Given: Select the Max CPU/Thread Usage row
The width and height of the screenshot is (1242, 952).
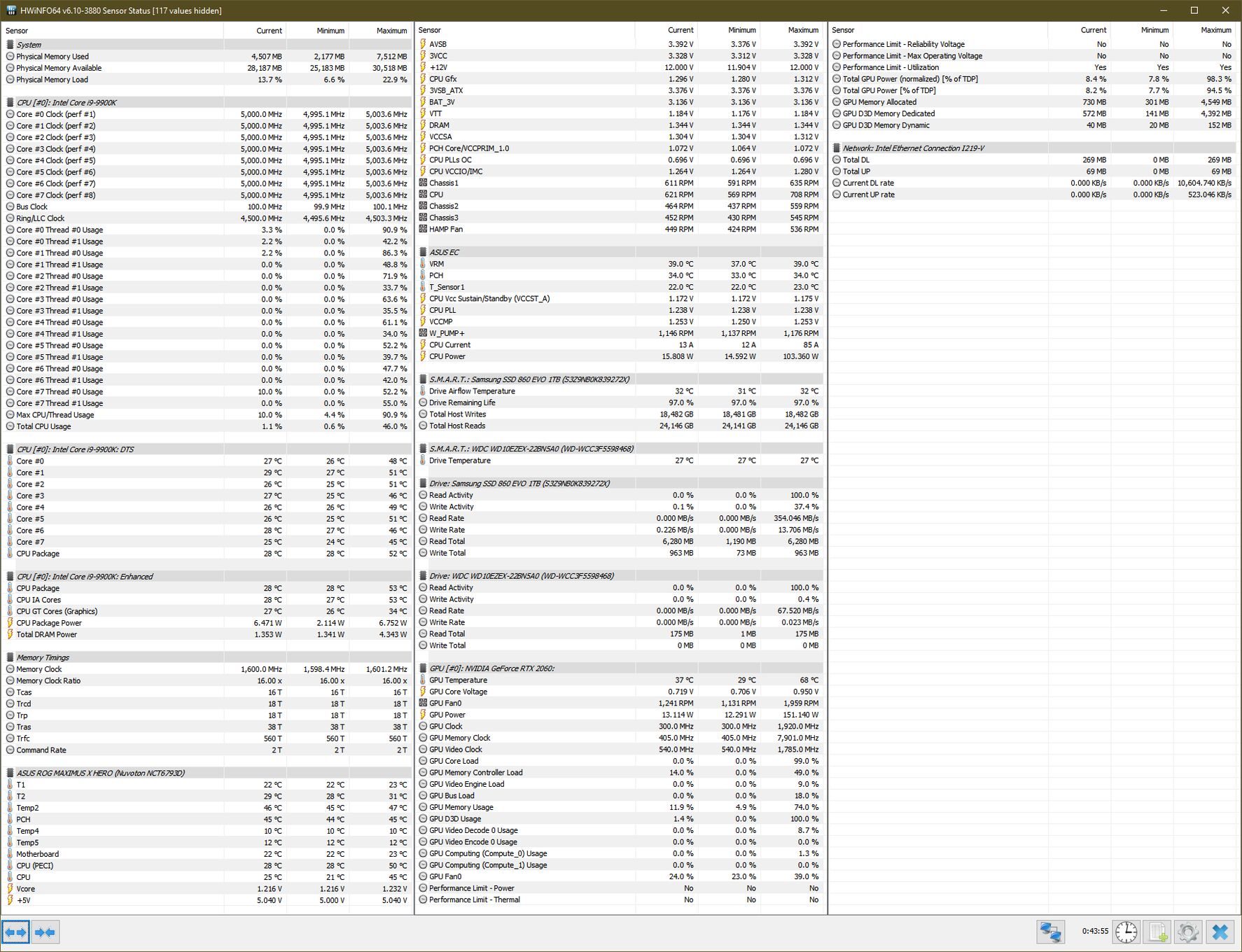Looking at the screenshot, I should [x=207, y=415].
